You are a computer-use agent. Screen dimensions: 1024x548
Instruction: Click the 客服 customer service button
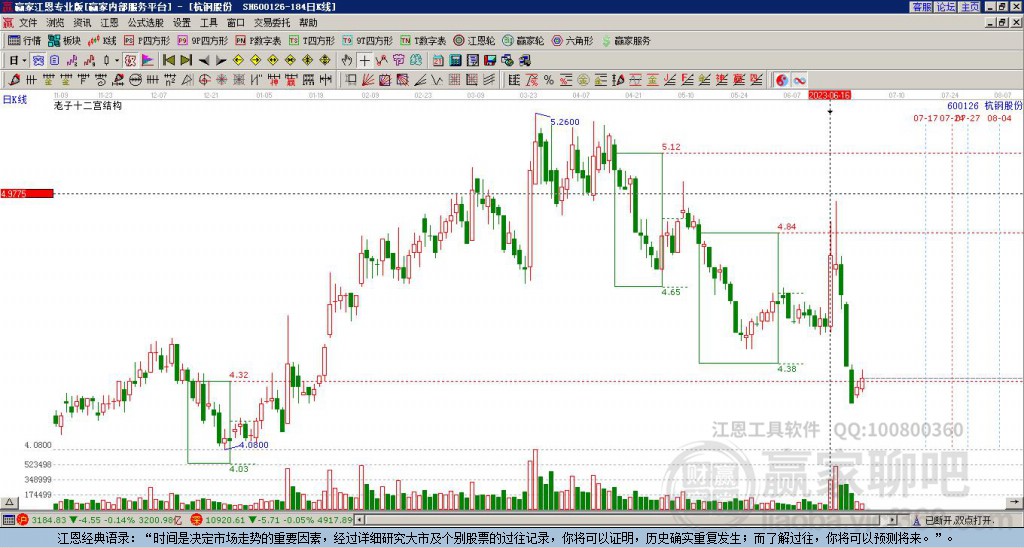pyautogui.click(x=922, y=7)
